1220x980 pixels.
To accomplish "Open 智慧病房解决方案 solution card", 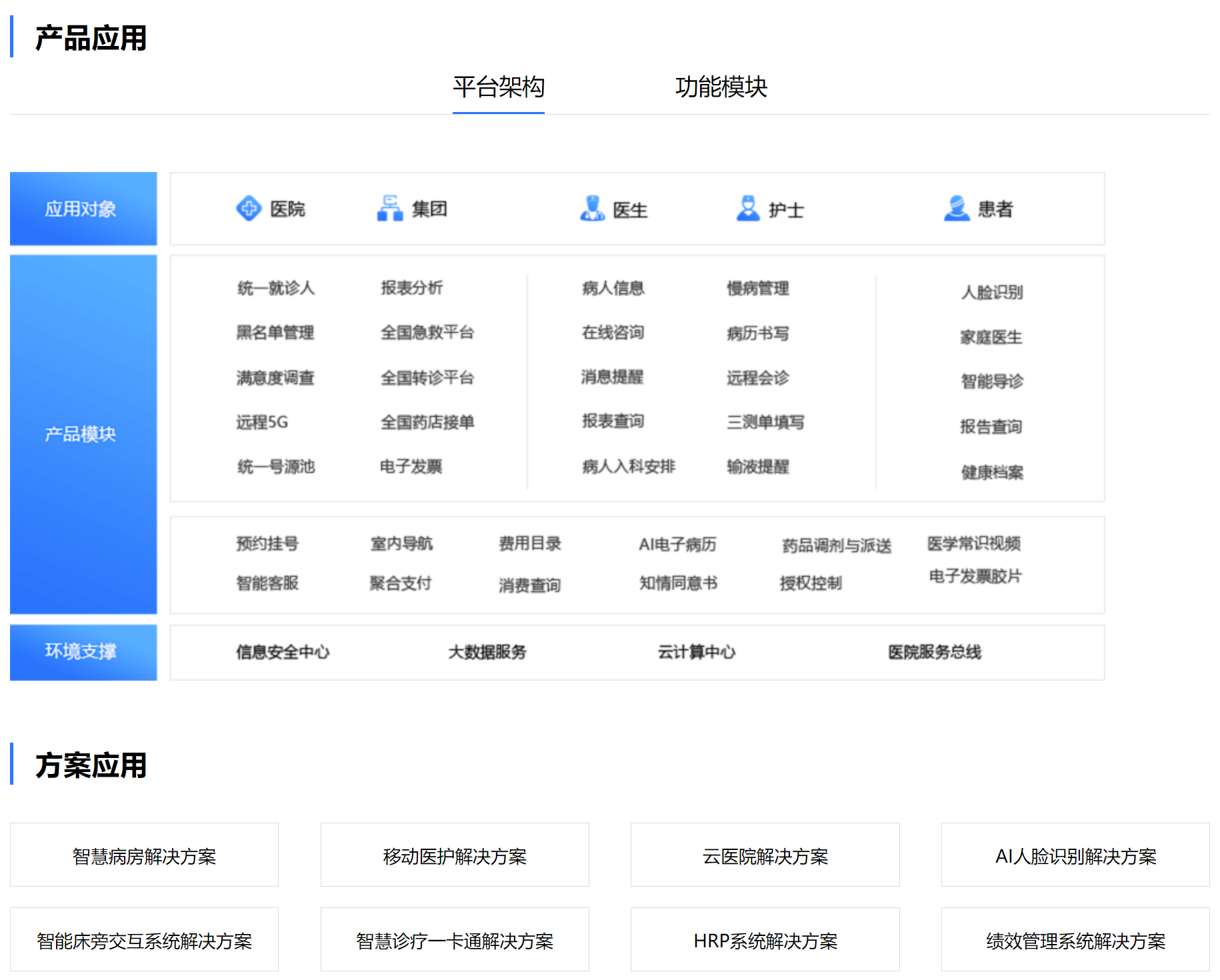I will pos(144,855).
